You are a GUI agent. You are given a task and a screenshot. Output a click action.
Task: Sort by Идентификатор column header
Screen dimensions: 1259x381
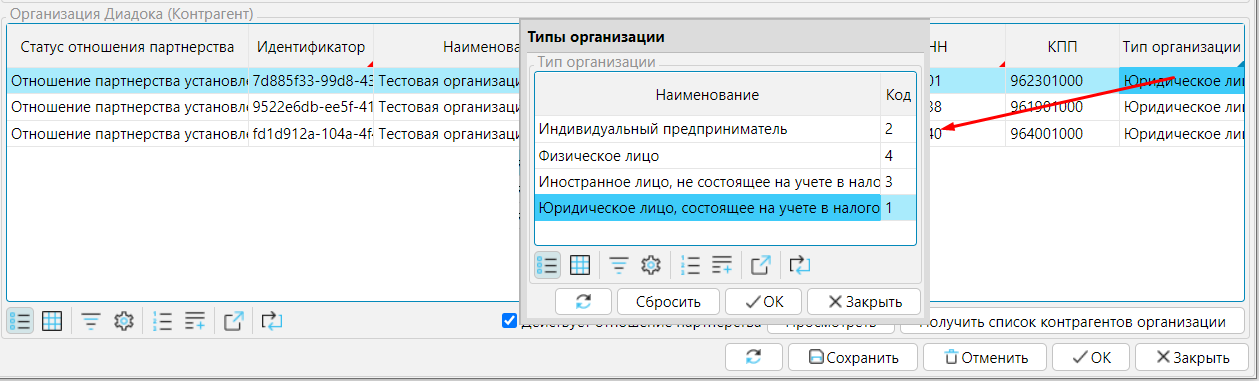pyautogui.click(x=311, y=47)
